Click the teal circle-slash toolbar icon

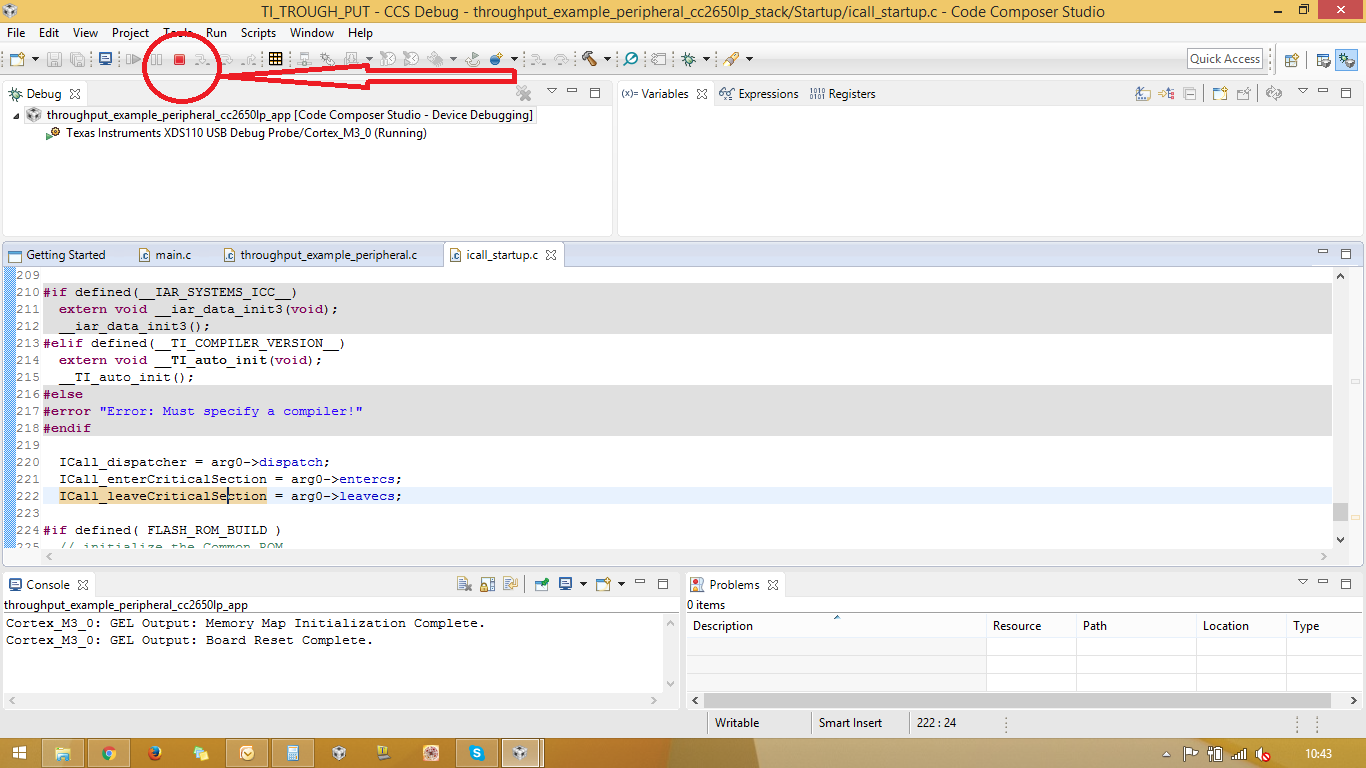click(631, 60)
